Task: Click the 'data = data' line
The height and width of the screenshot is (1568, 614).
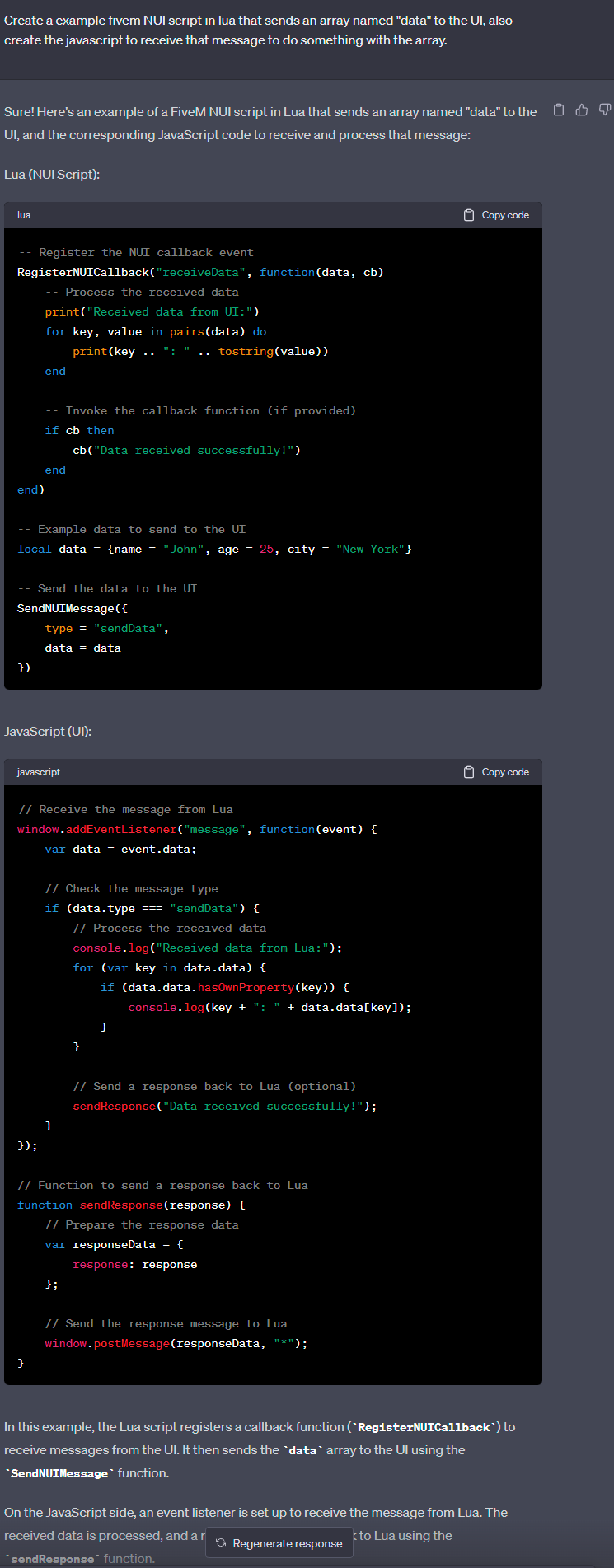Action: click(x=83, y=648)
